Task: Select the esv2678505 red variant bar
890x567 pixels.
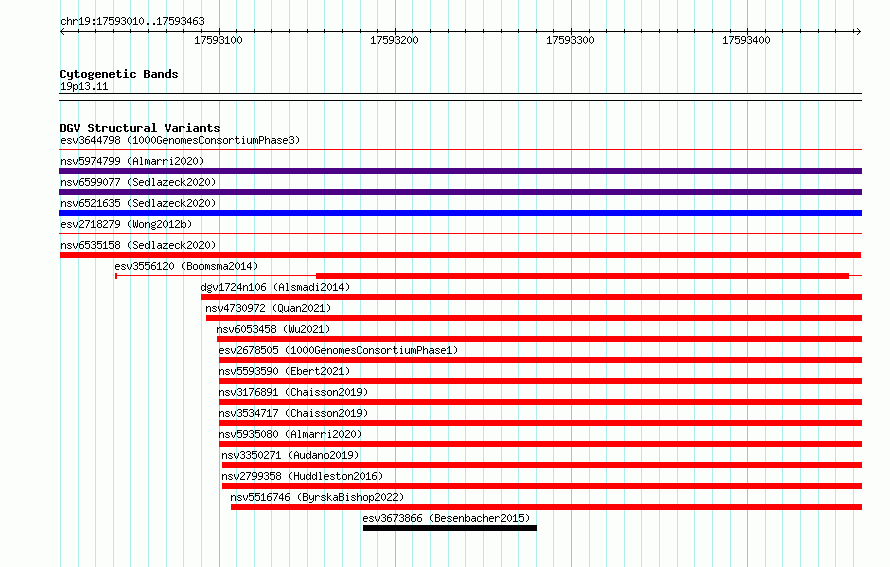Action: 540,360
